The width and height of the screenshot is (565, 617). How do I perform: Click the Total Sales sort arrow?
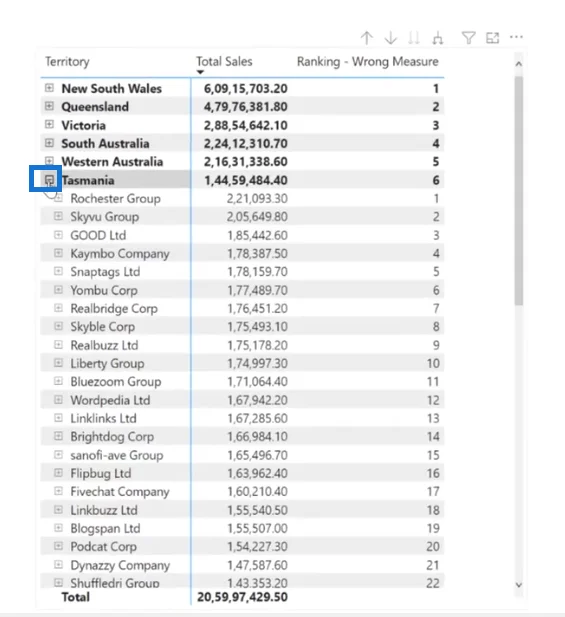click(x=200, y=72)
